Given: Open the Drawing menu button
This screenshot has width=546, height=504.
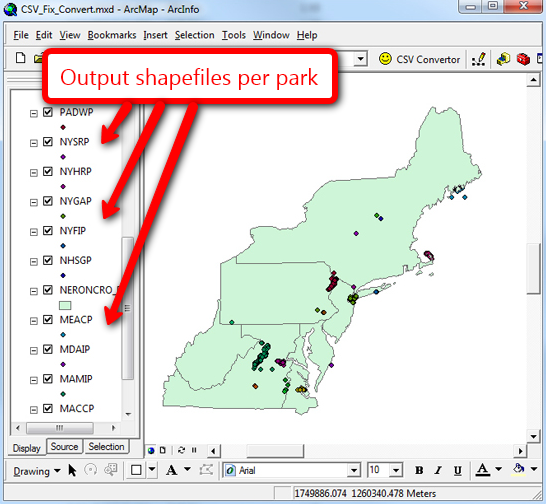Looking at the screenshot, I should (x=36, y=471).
